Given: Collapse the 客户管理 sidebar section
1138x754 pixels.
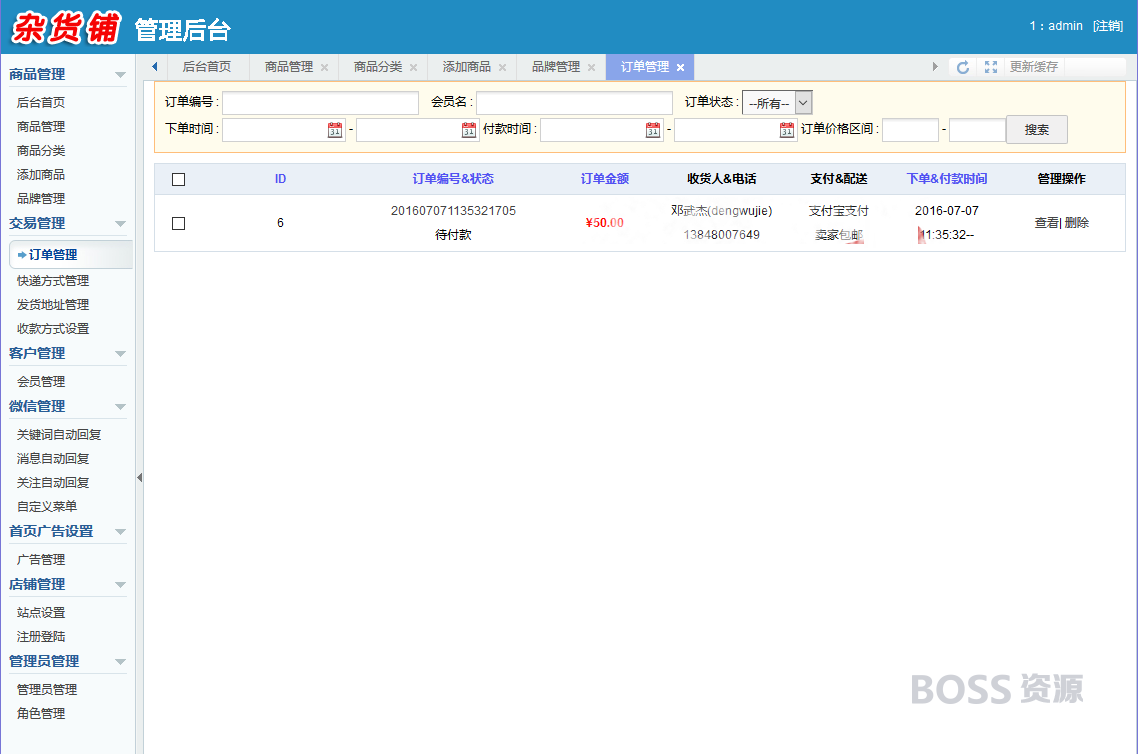Looking at the screenshot, I should (x=120, y=353).
